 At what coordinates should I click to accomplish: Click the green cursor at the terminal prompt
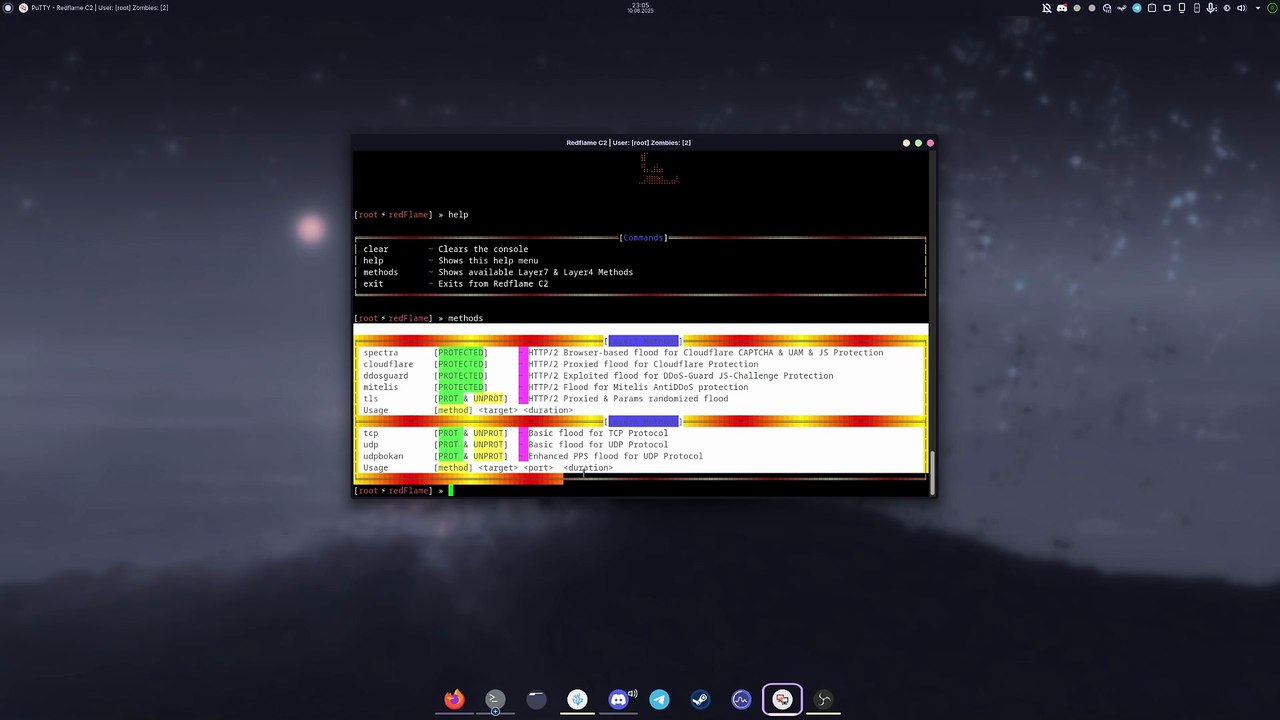(451, 491)
